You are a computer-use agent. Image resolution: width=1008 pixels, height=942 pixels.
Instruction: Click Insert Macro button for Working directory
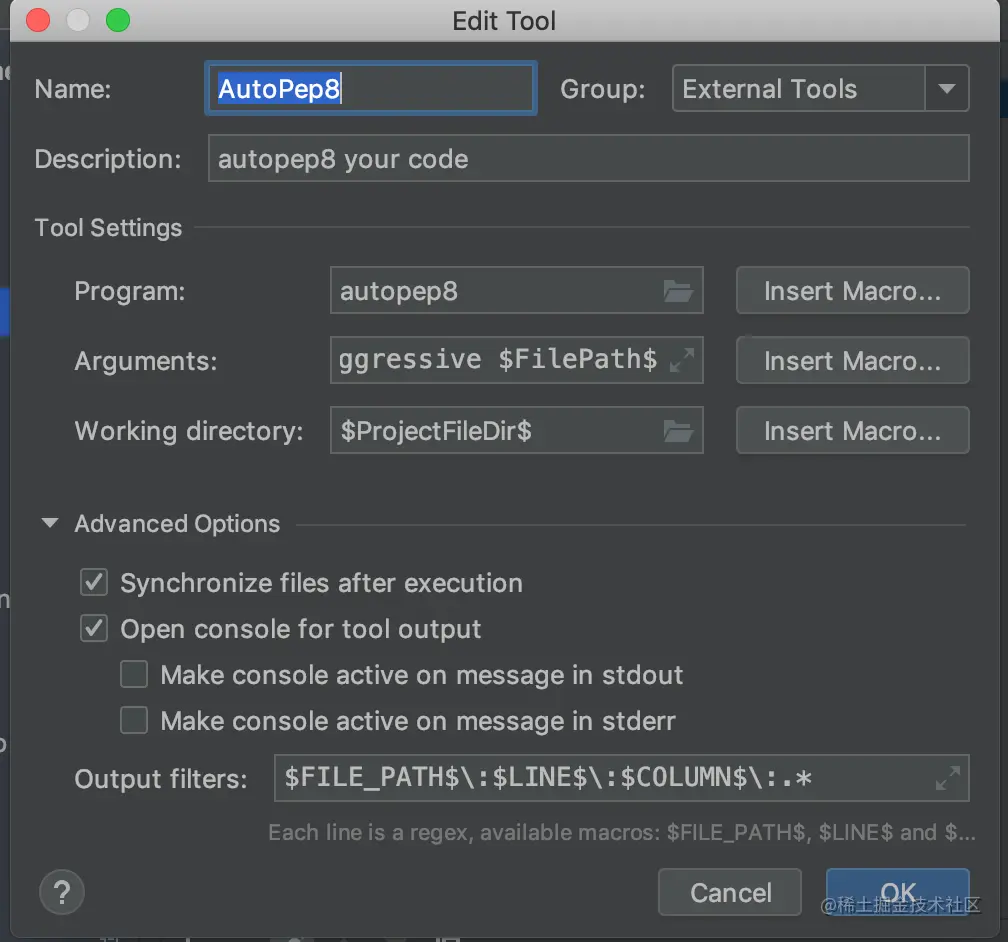pos(852,431)
